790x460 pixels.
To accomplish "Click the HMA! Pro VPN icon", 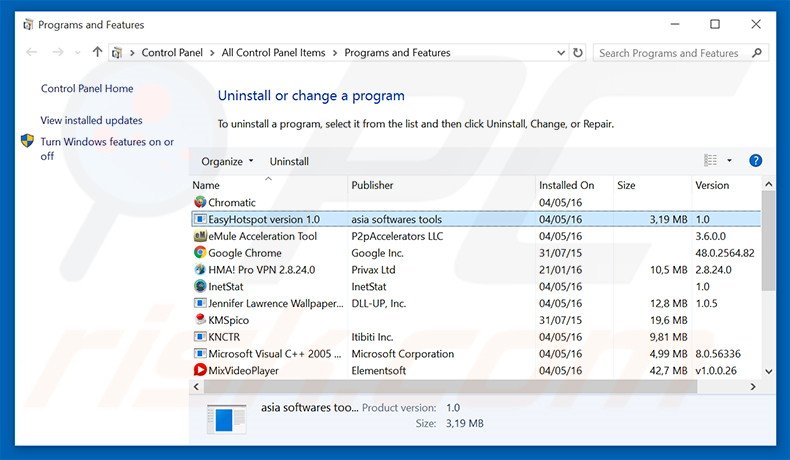I will (200, 270).
